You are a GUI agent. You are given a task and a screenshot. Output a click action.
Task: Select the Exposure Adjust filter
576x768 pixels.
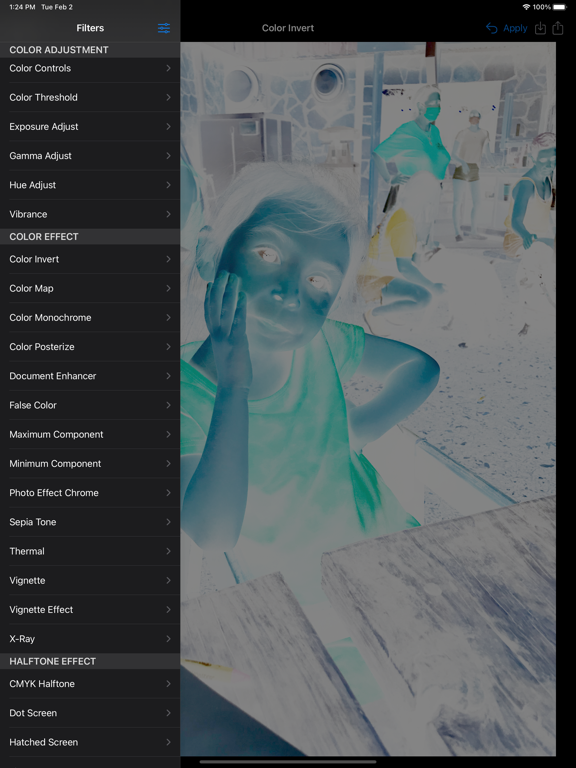(90, 126)
